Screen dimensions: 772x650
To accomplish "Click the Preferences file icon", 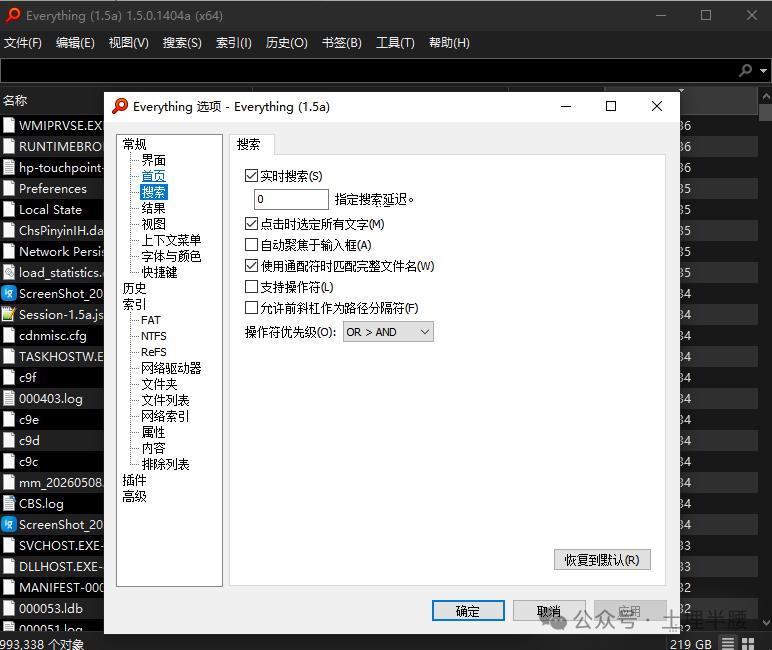I will 9,188.
